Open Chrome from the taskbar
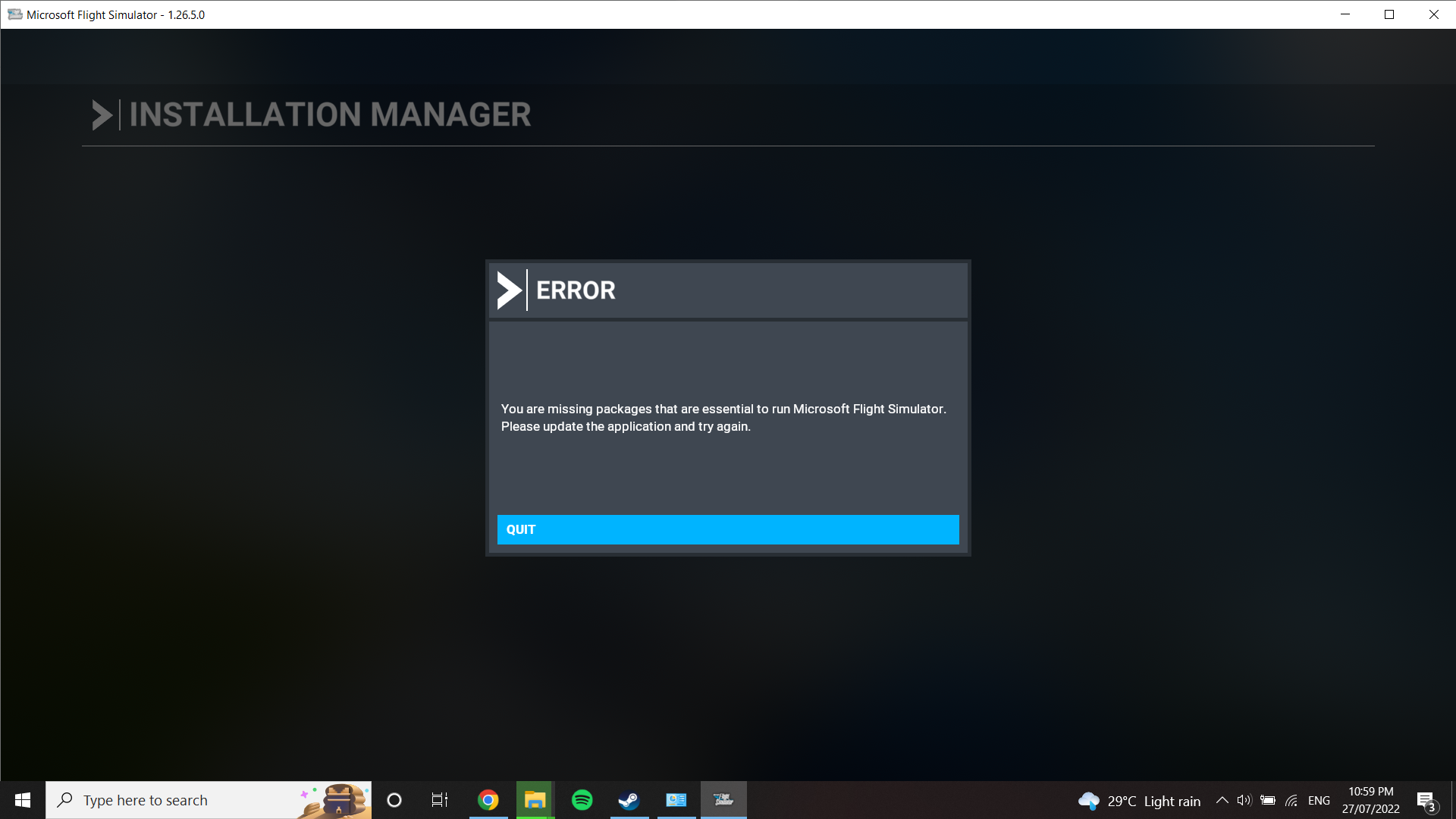1456x819 pixels. [488, 799]
